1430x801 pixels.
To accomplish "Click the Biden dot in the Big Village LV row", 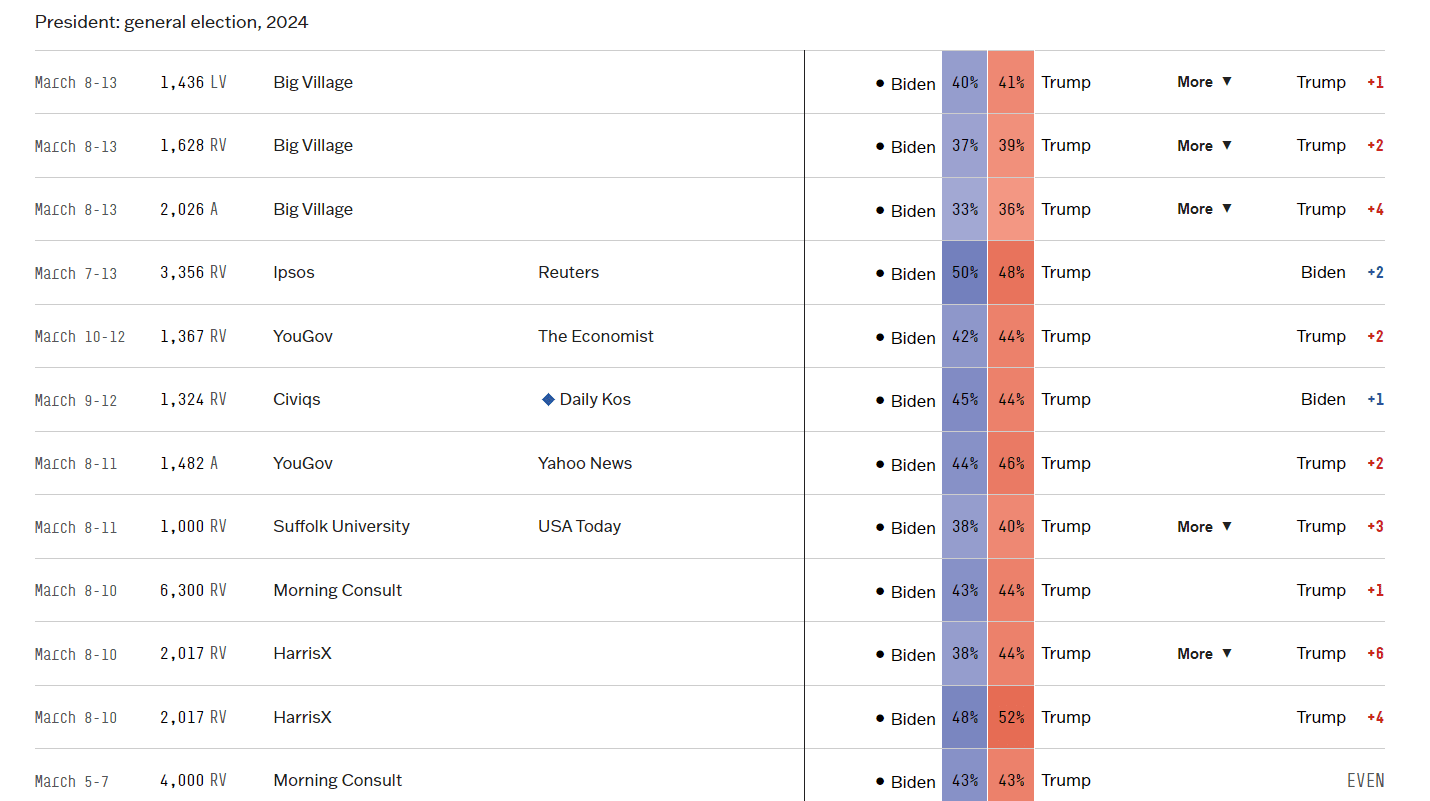I will pos(878,83).
